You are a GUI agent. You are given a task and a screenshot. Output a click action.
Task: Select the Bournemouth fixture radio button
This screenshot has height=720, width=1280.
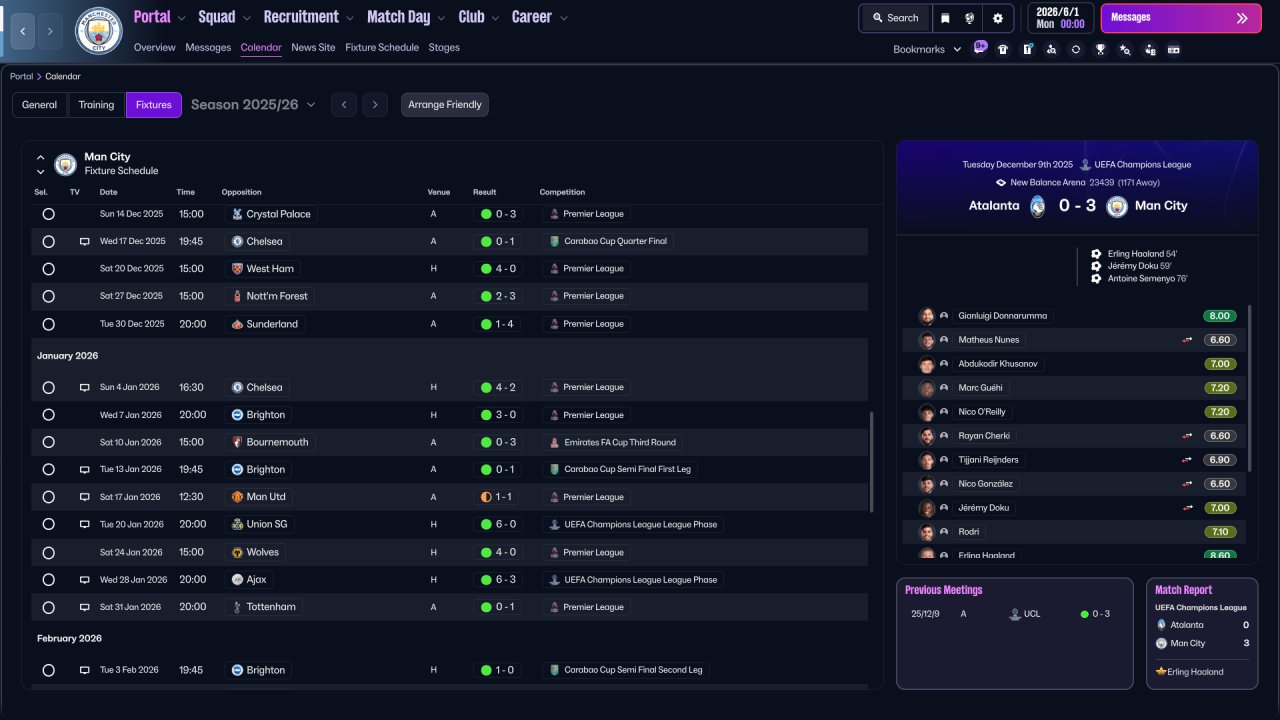(48, 442)
